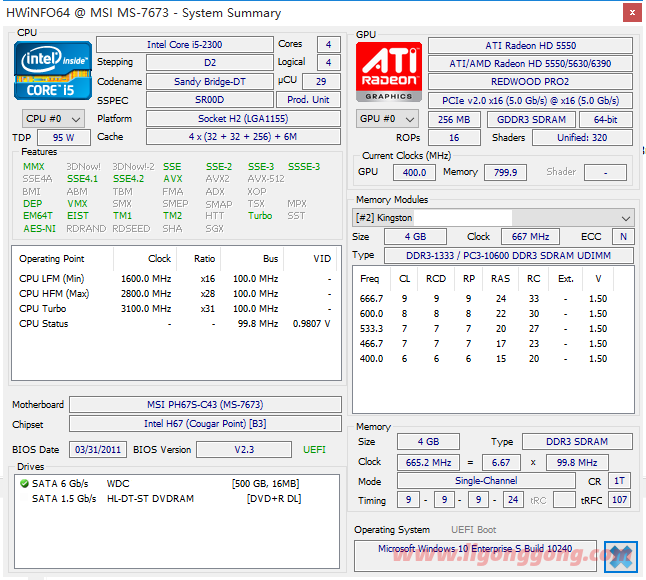The image size is (646, 580).
Task: Select the HL-DT-ST DVDRAM drive entry
Action: (x=150, y=498)
